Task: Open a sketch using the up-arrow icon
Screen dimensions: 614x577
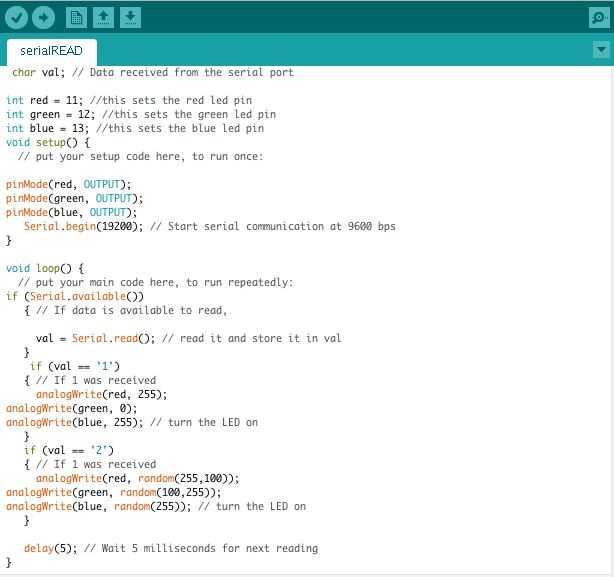Action: [103, 18]
